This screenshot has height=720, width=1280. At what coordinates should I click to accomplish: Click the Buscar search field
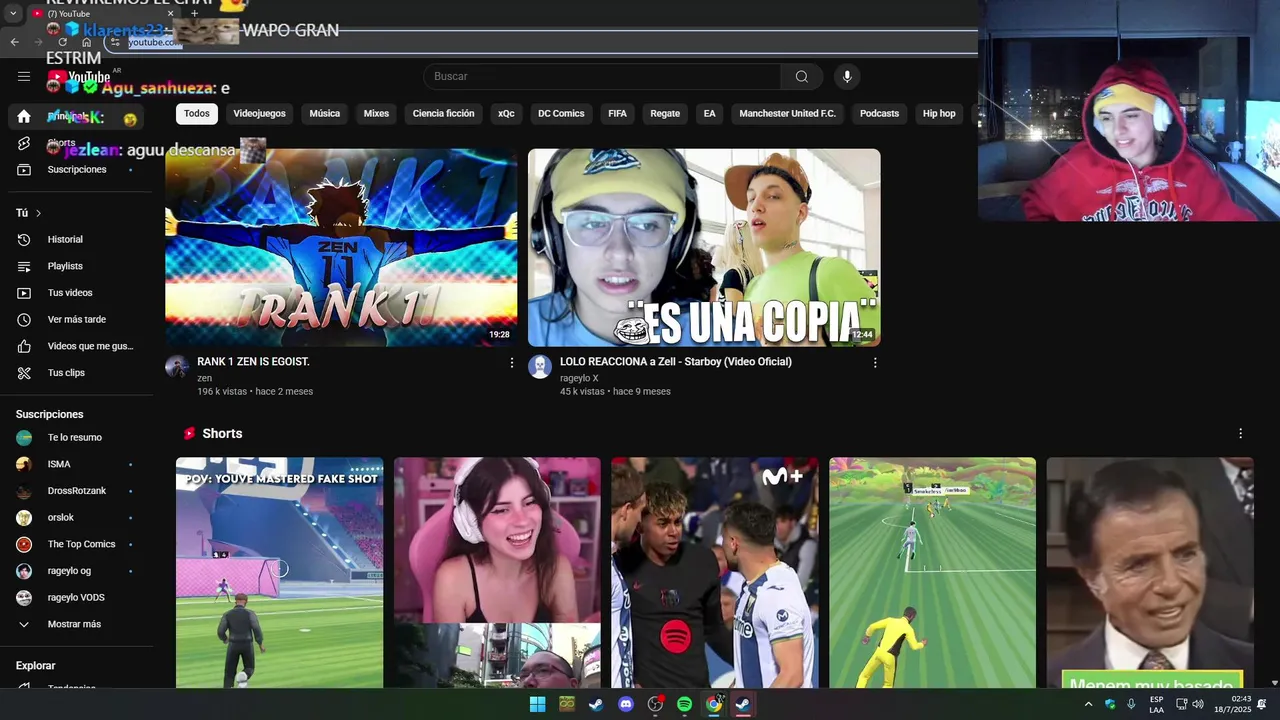pyautogui.click(x=602, y=77)
